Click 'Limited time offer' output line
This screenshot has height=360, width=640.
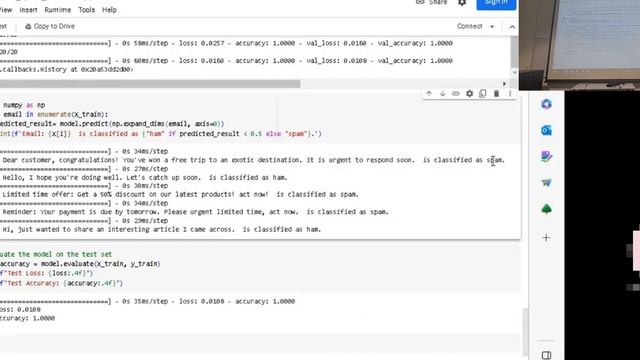180,195
